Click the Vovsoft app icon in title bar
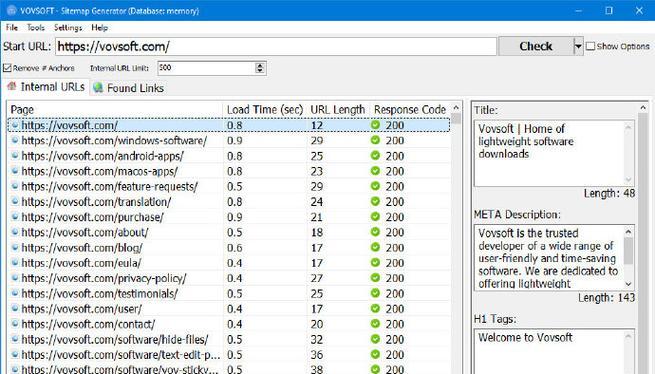The height and width of the screenshot is (374, 655). click(x=11, y=10)
